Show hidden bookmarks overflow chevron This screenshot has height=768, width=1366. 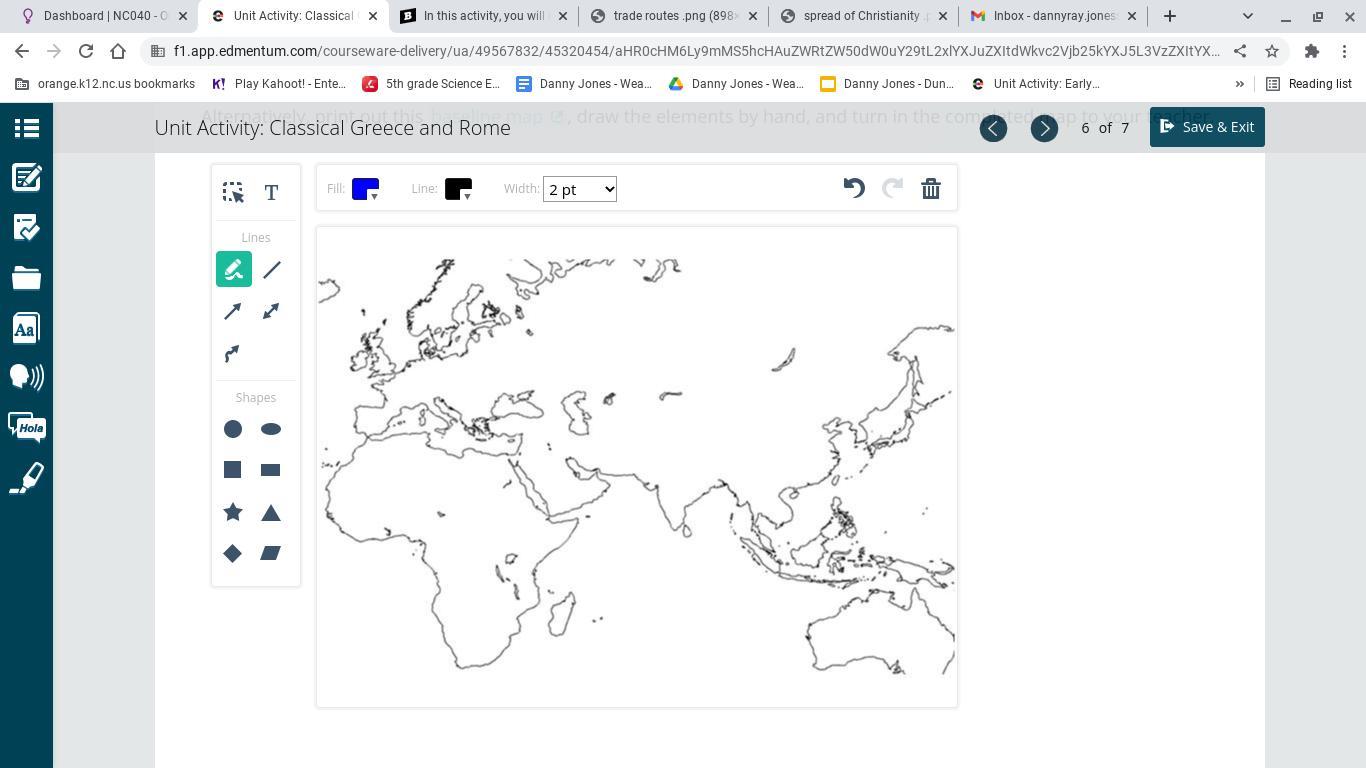click(x=1240, y=84)
